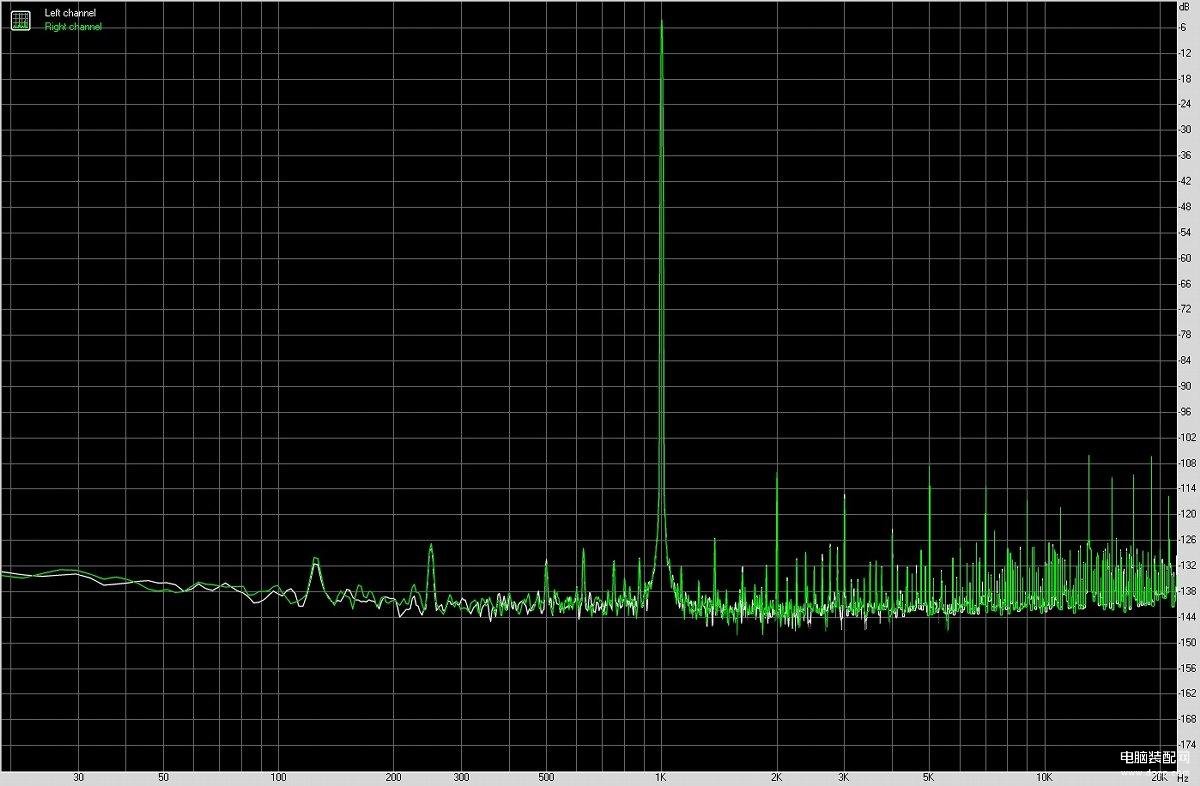Viewport: 1200px width, 786px height.
Task: Click the 100 Hz frequency axis label
Action: coord(279,777)
